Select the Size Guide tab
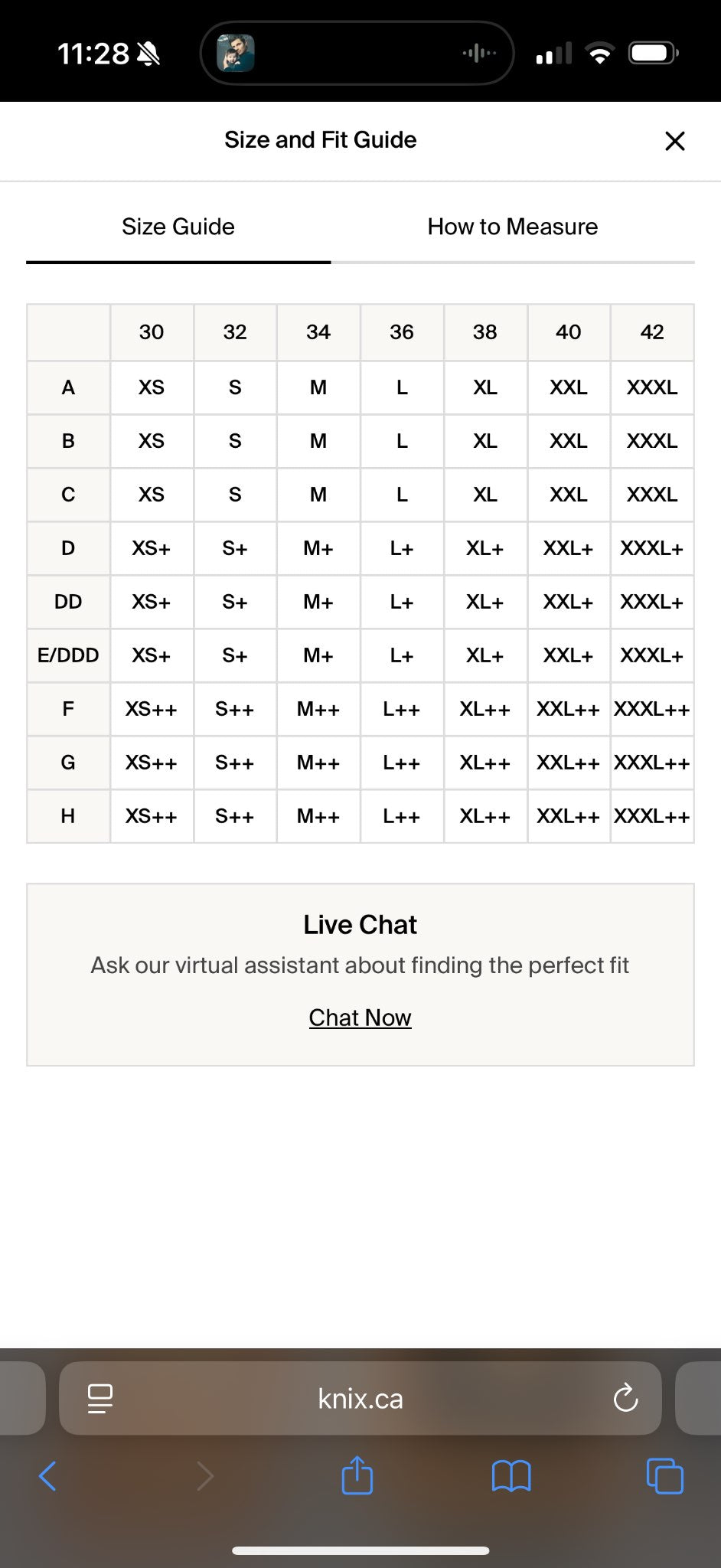 coord(178,227)
